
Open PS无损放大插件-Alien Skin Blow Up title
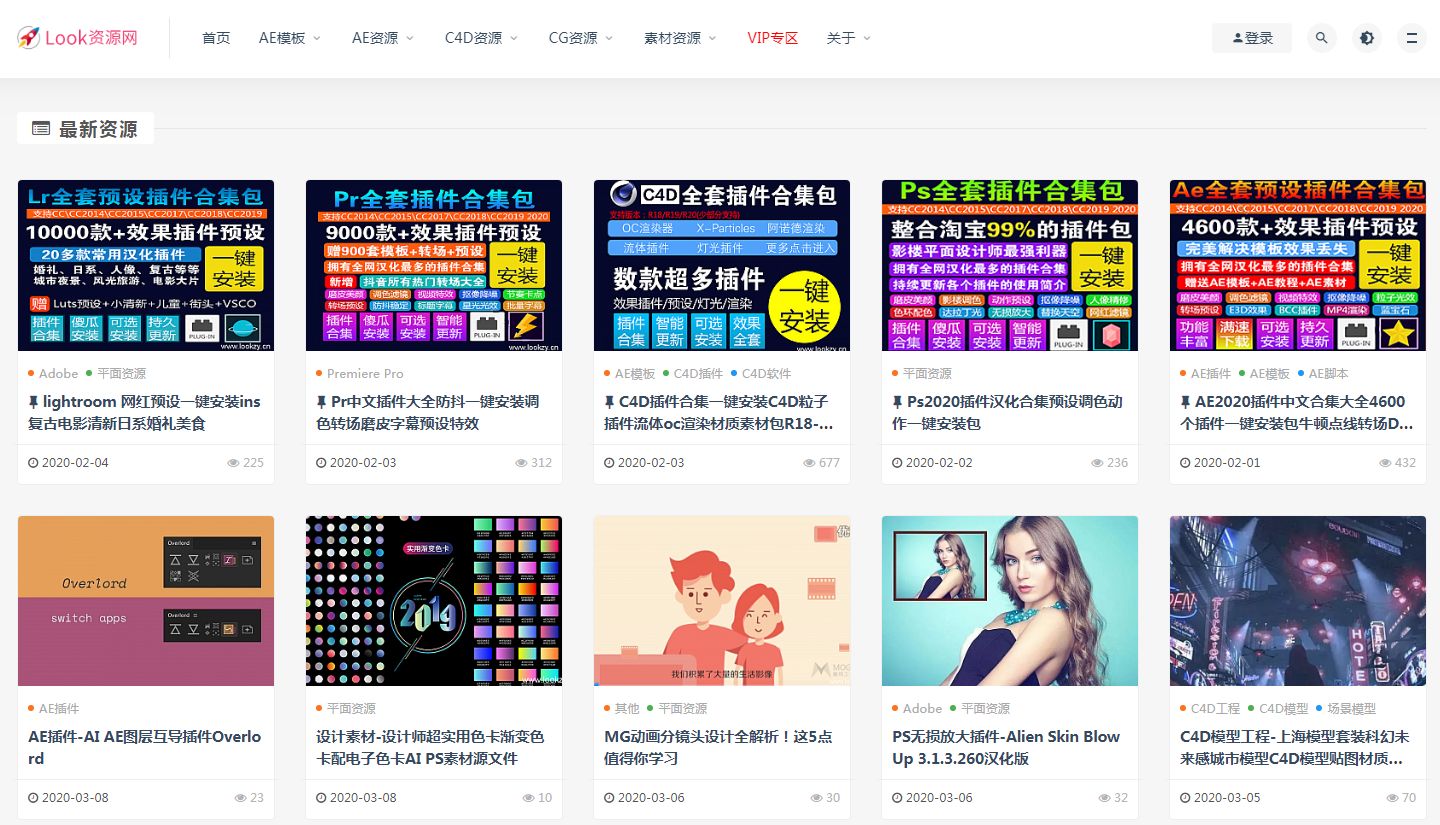pos(1006,747)
